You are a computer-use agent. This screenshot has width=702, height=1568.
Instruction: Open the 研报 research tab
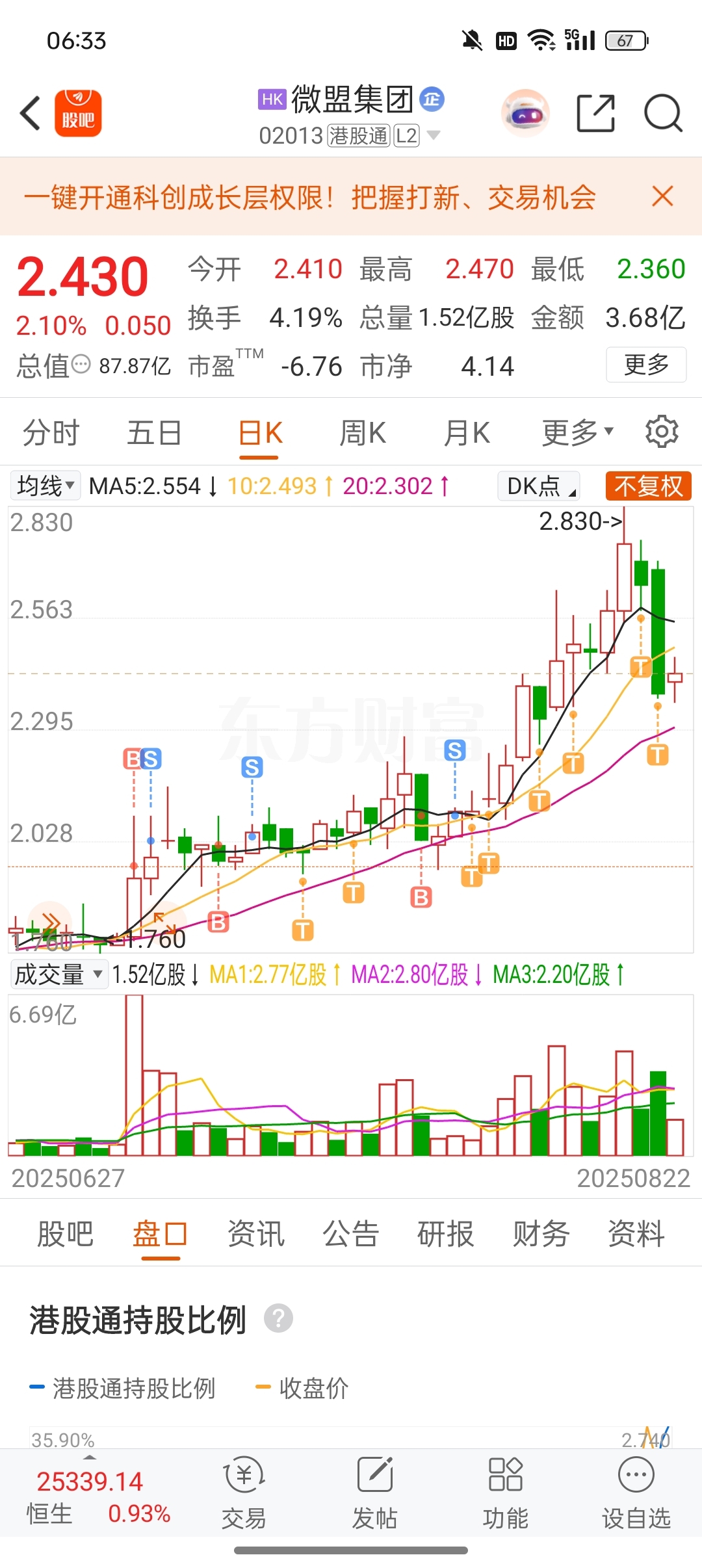coord(446,1233)
